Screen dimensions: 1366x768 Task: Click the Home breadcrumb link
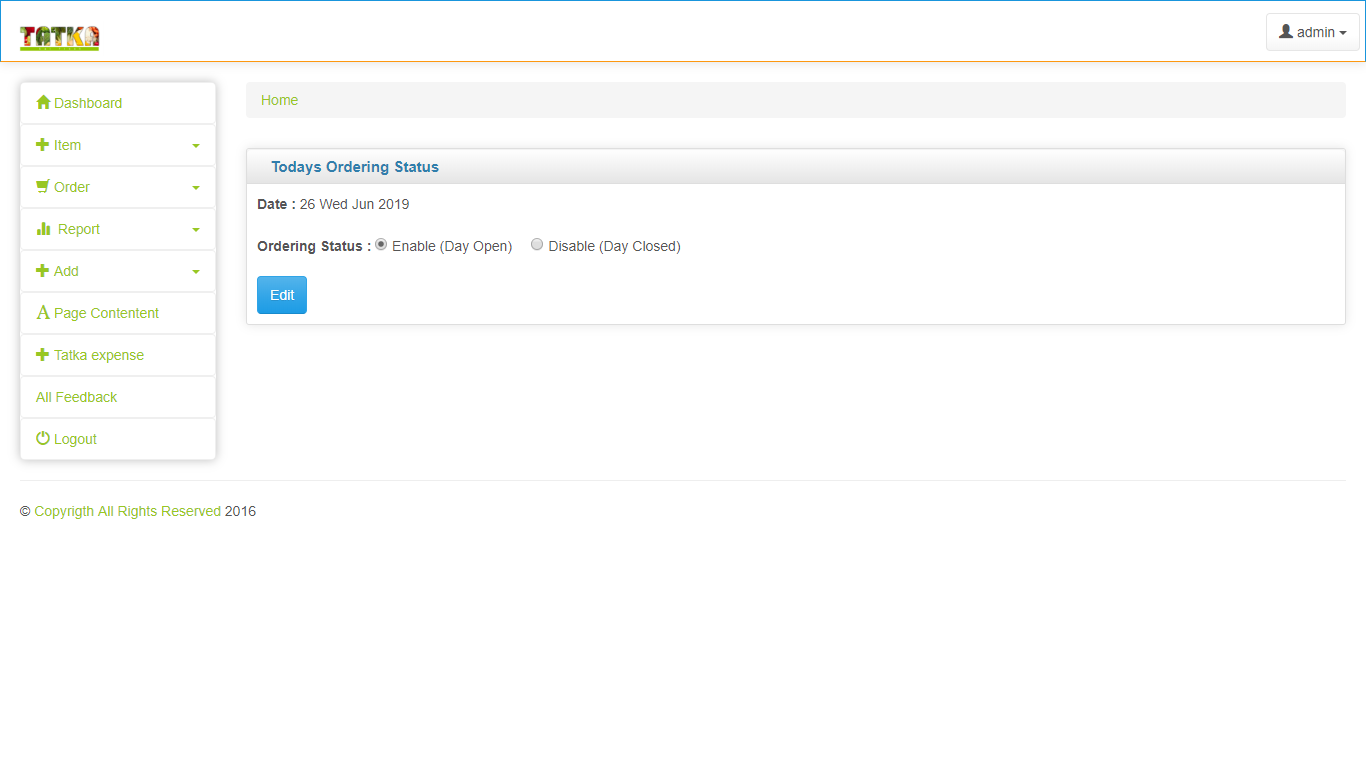[279, 100]
